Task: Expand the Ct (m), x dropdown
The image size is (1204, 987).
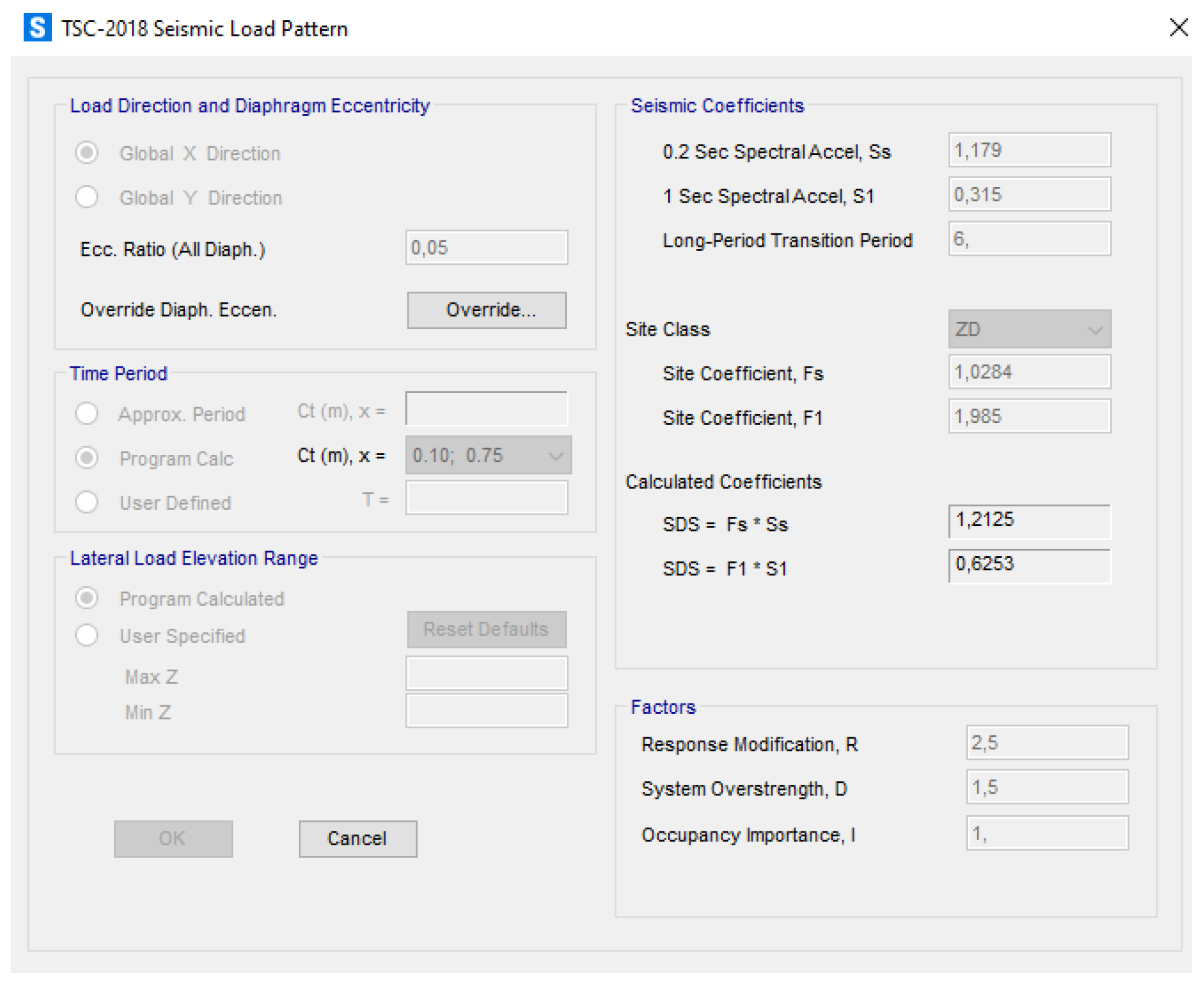Action: pos(488,456)
